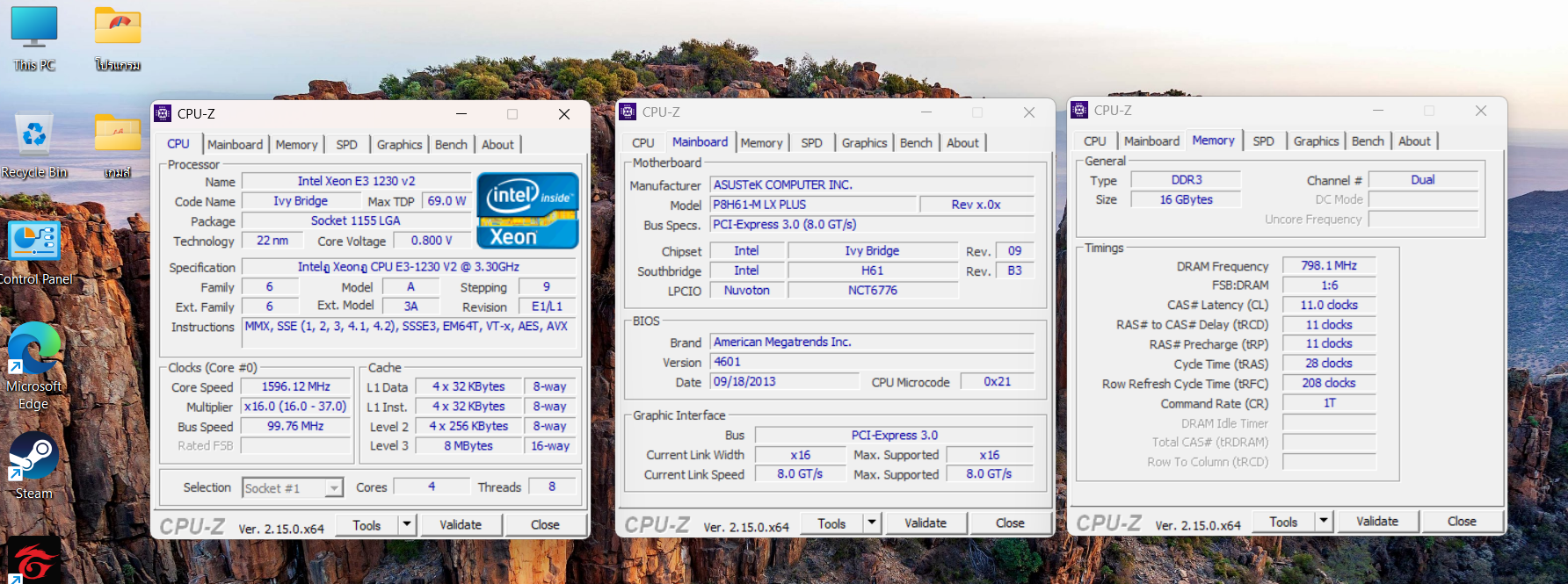Switch to CPU tab in right CPU-Z window

coord(1095,141)
